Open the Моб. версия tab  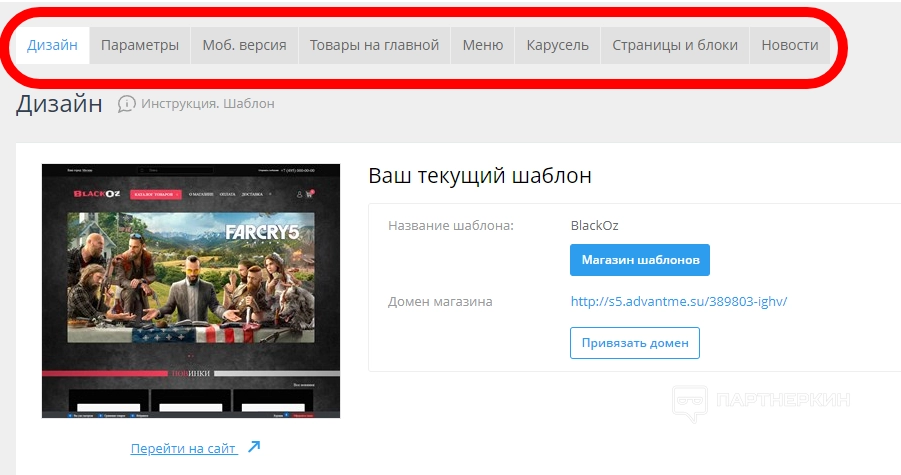244,45
